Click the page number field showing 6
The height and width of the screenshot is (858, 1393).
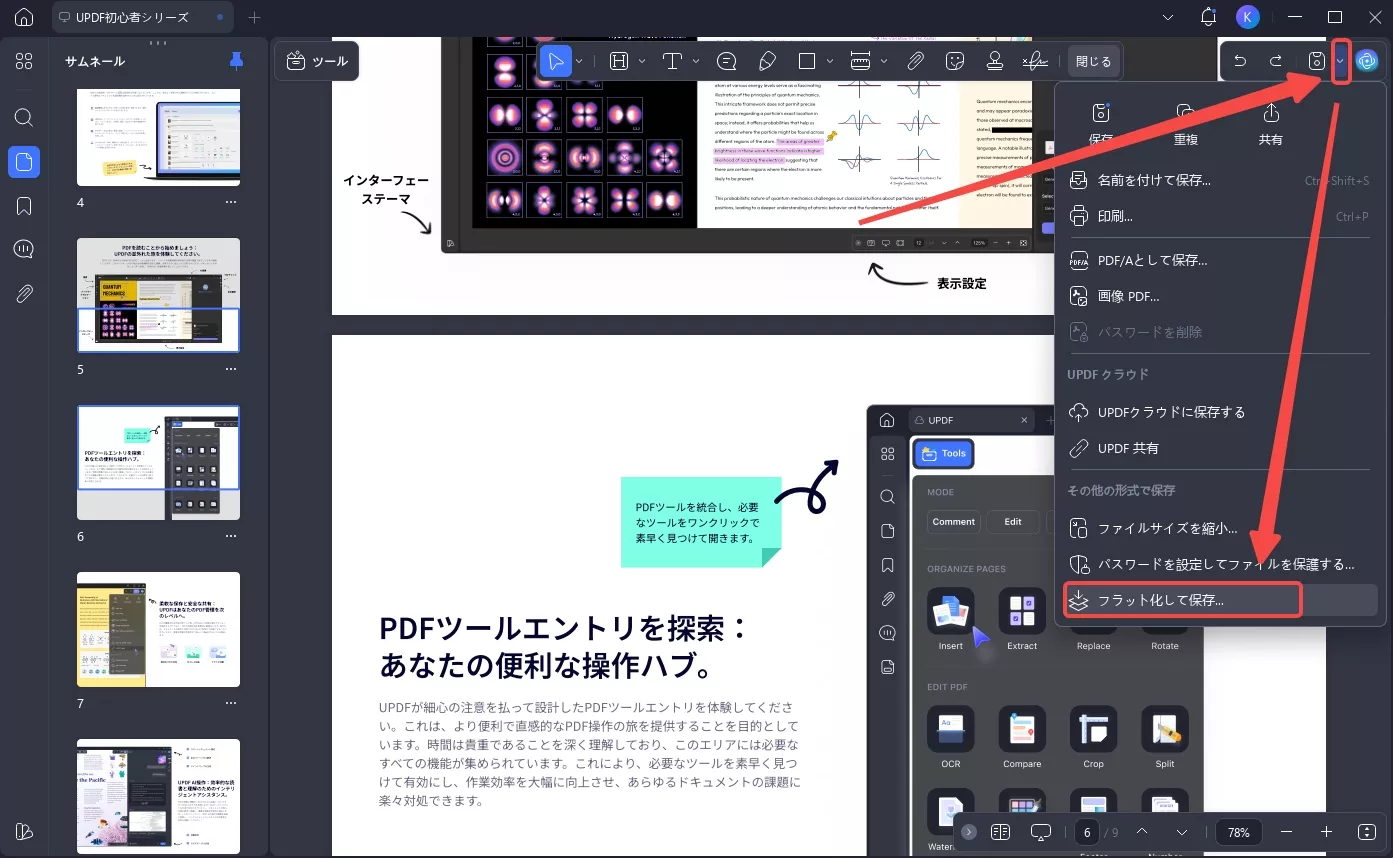pyautogui.click(x=1086, y=832)
